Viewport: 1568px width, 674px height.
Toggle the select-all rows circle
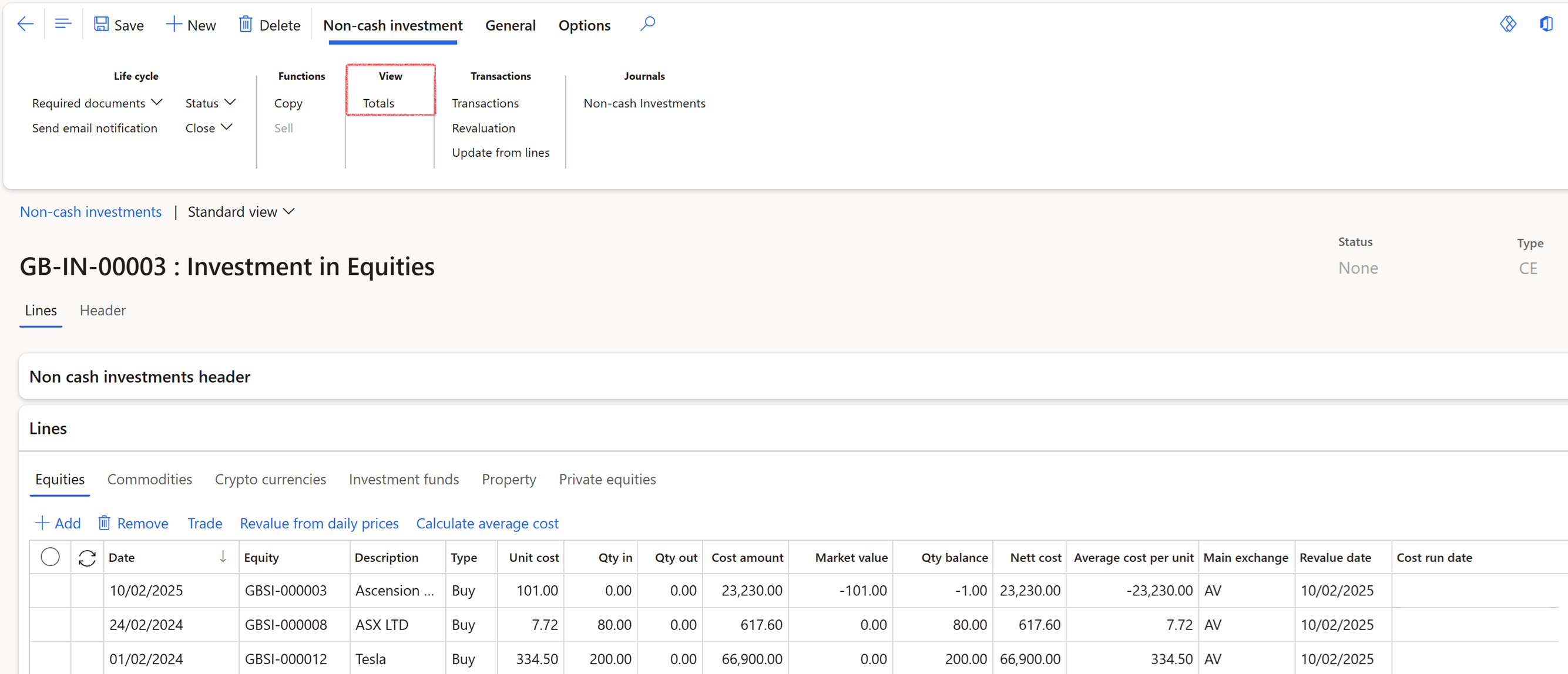(50, 557)
